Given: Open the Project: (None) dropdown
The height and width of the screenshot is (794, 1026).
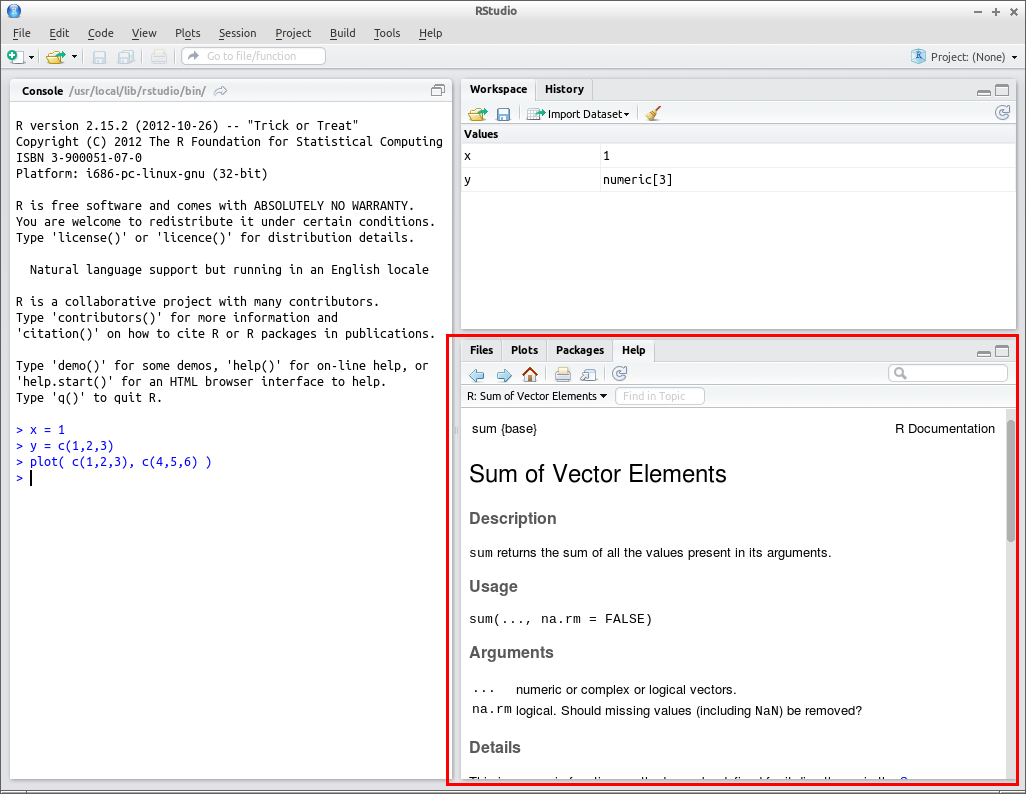Looking at the screenshot, I should click(x=964, y=57).
